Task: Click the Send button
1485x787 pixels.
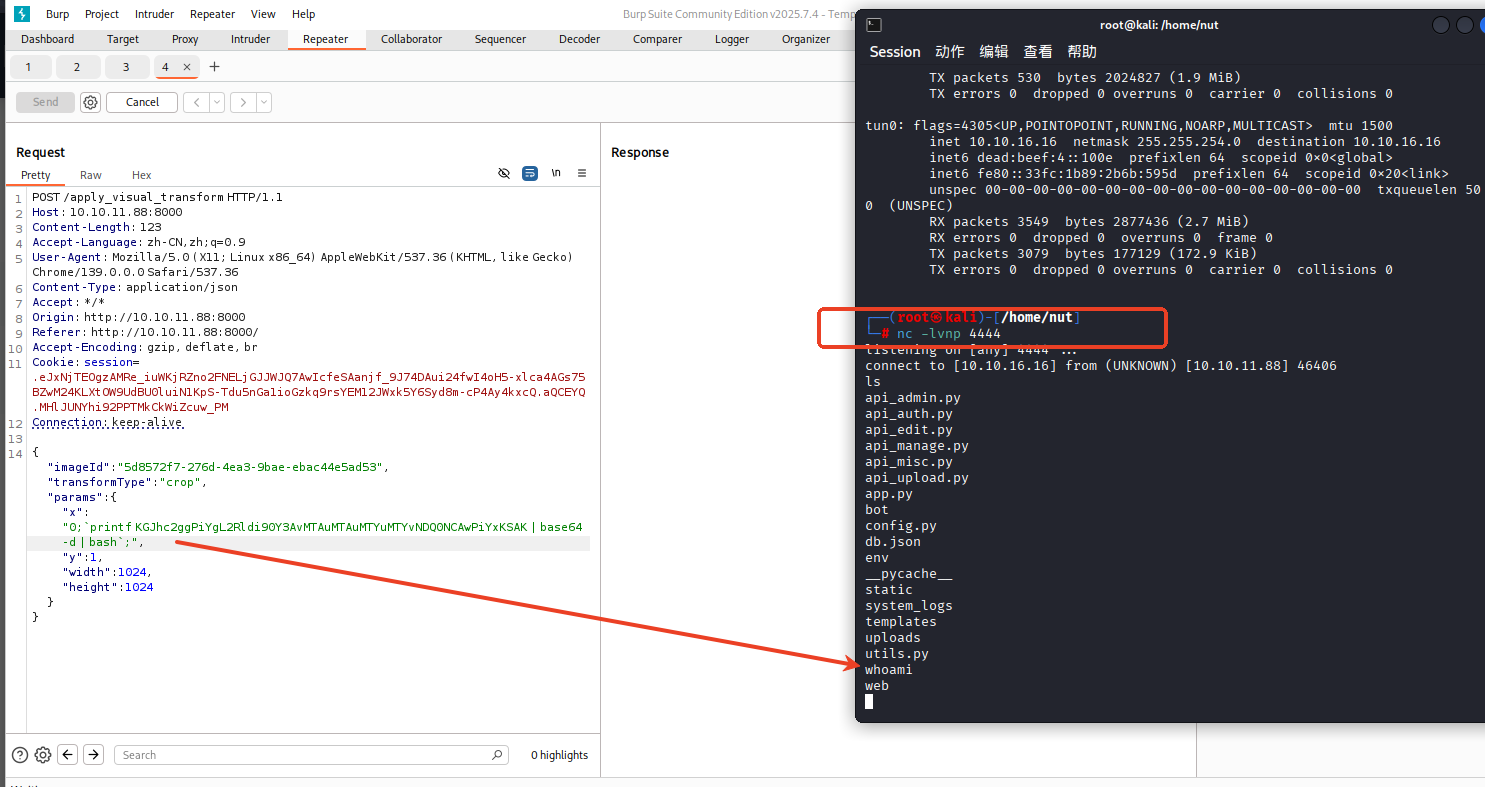Action: (x=46, y=102)
